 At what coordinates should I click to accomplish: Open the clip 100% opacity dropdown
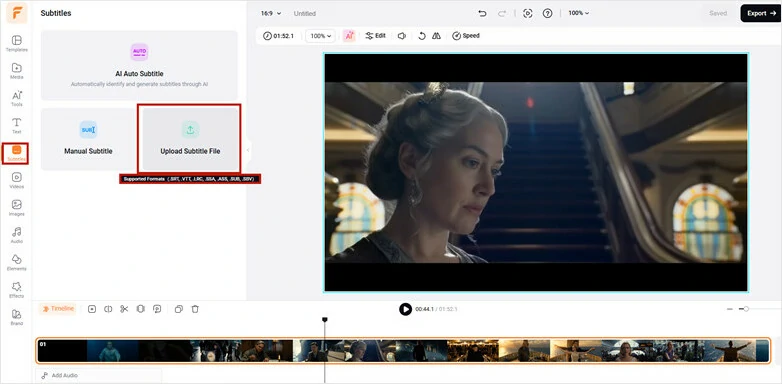pos(320,36)
